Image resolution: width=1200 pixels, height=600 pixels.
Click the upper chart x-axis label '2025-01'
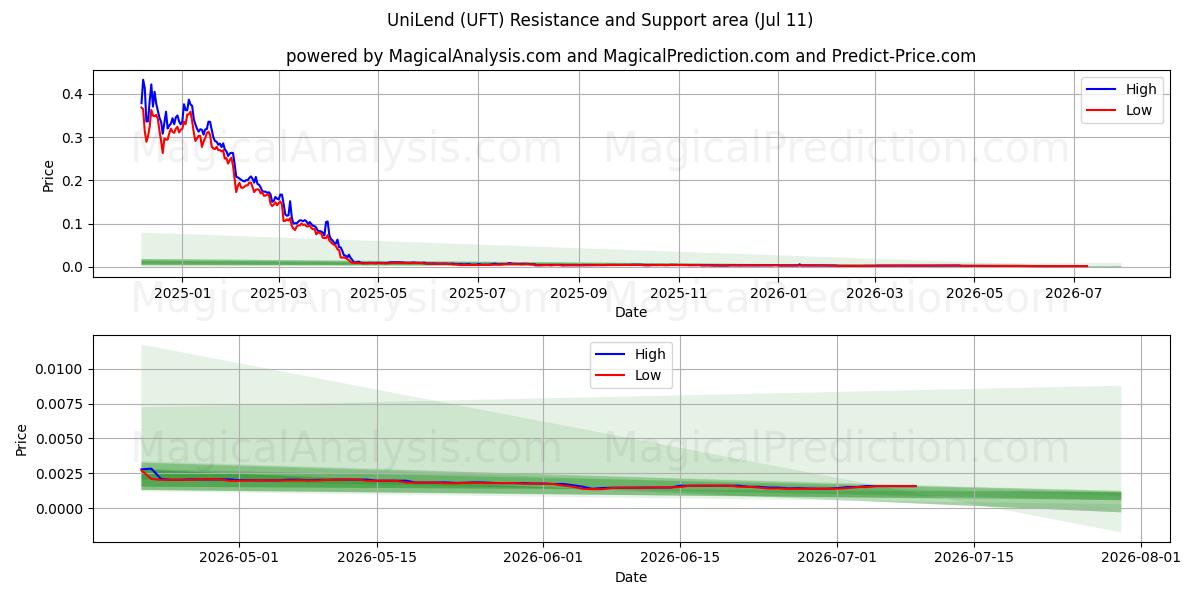tap(181, 293)
